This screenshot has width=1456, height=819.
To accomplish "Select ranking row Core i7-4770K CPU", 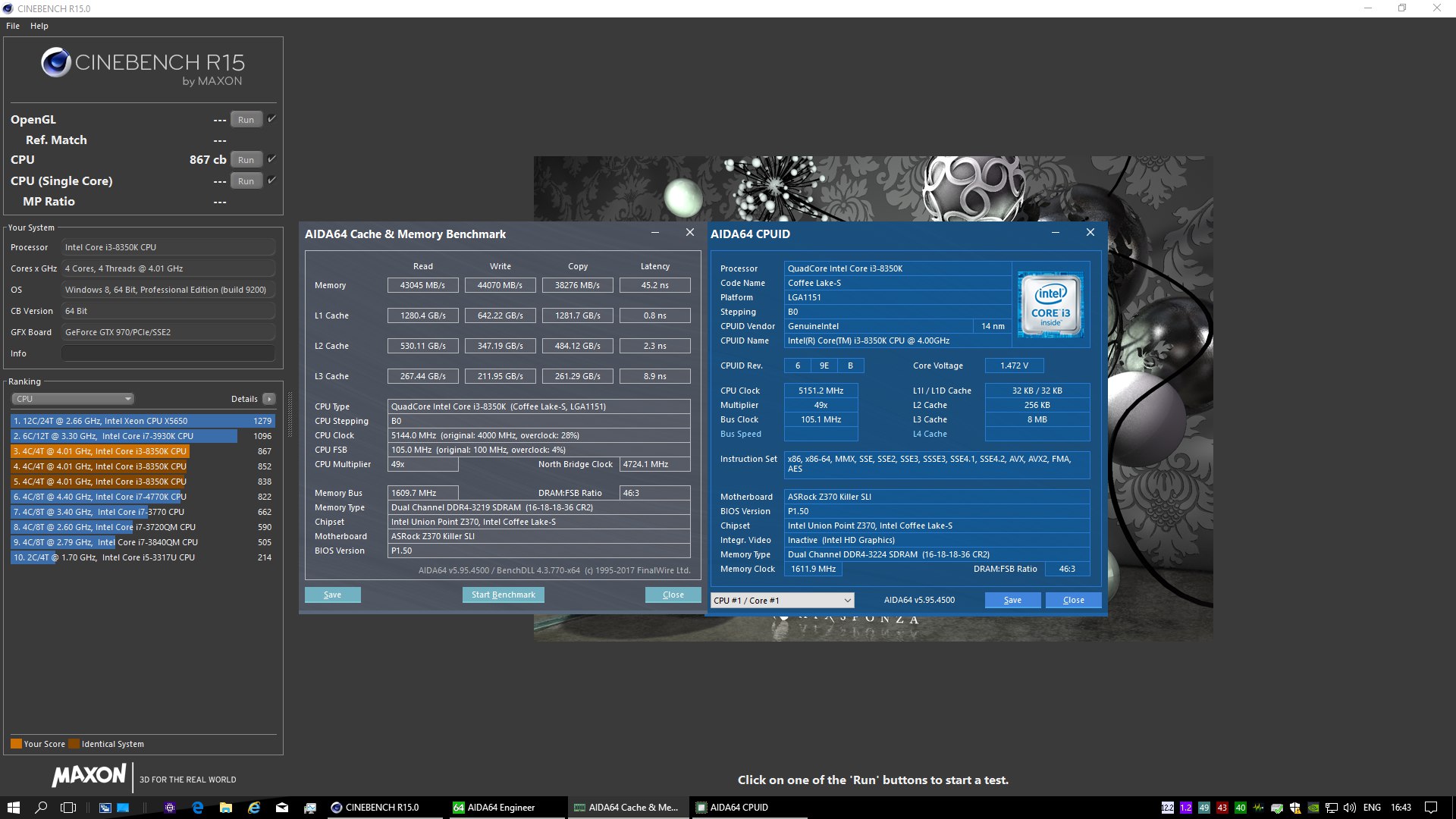I will pos(143,497).
